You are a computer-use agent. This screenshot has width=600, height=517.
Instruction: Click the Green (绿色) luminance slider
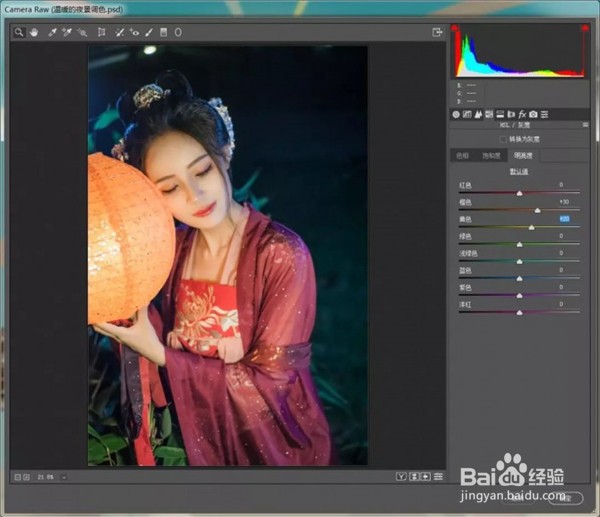pos(519,244)
